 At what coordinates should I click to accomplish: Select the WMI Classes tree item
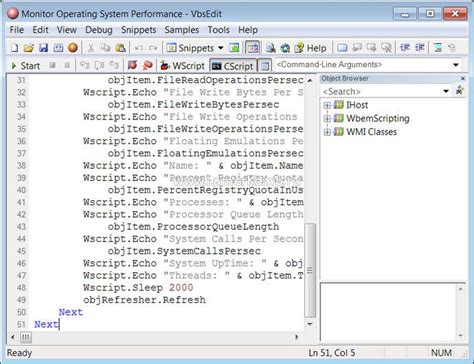(372, 132)
